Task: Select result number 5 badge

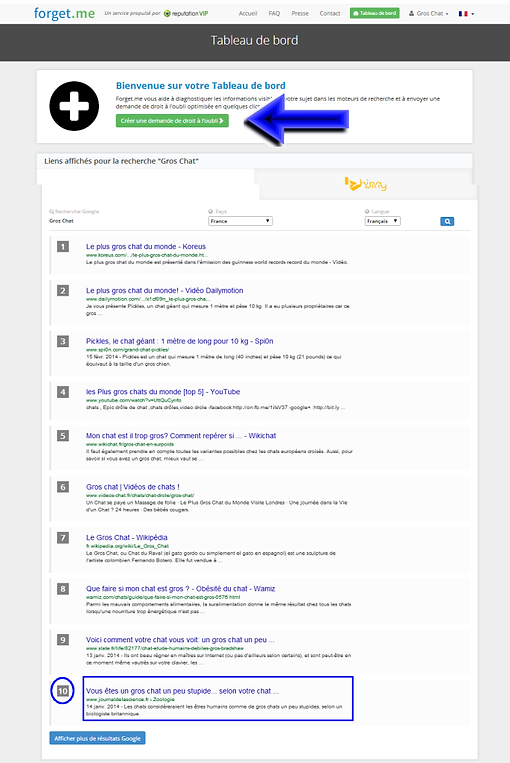Action: coord(63,436)
